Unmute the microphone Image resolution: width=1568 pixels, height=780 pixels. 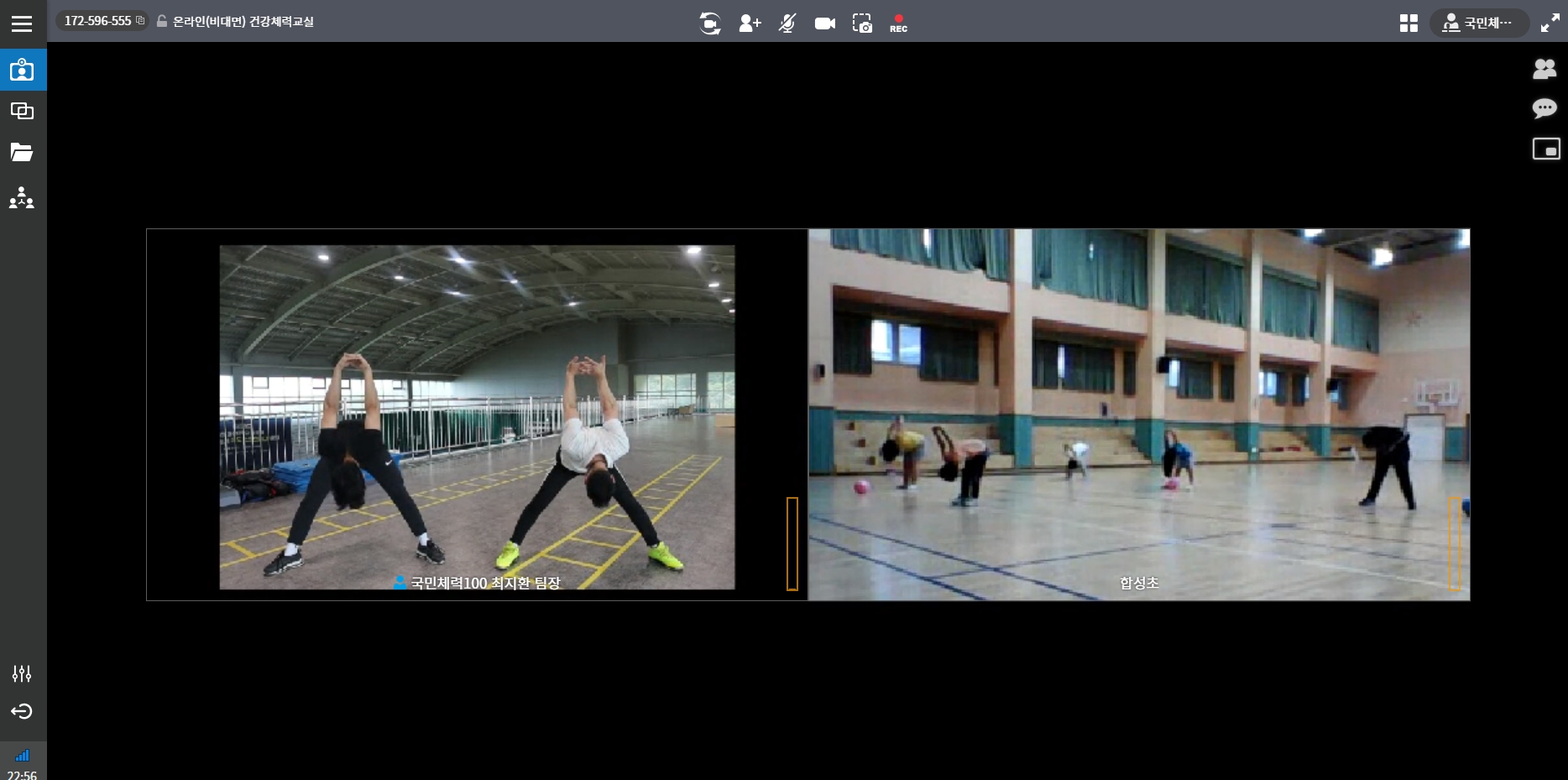click(787, 24)
